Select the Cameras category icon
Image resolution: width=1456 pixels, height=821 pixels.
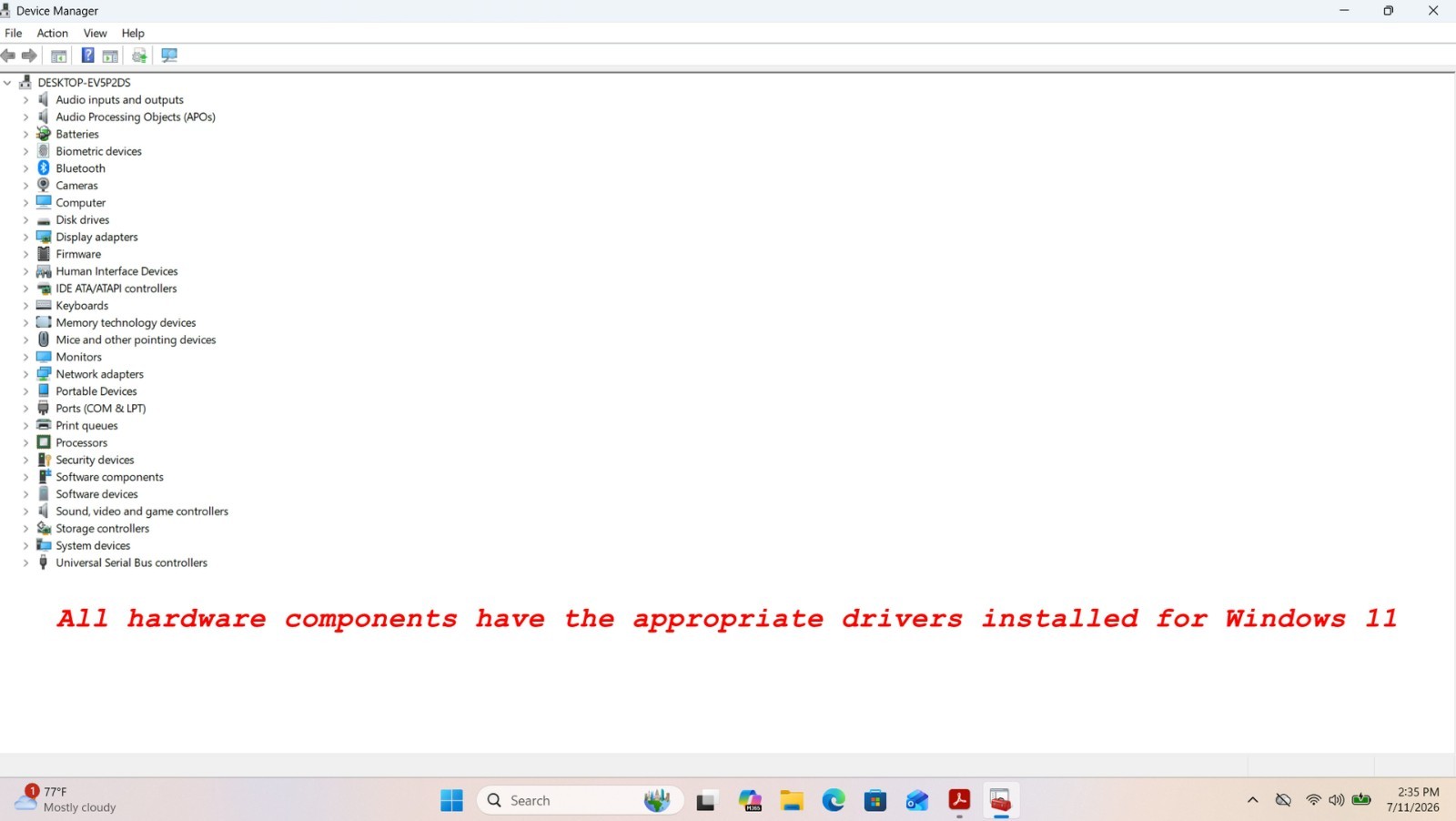pyautogui.click(x=43, y=185)
